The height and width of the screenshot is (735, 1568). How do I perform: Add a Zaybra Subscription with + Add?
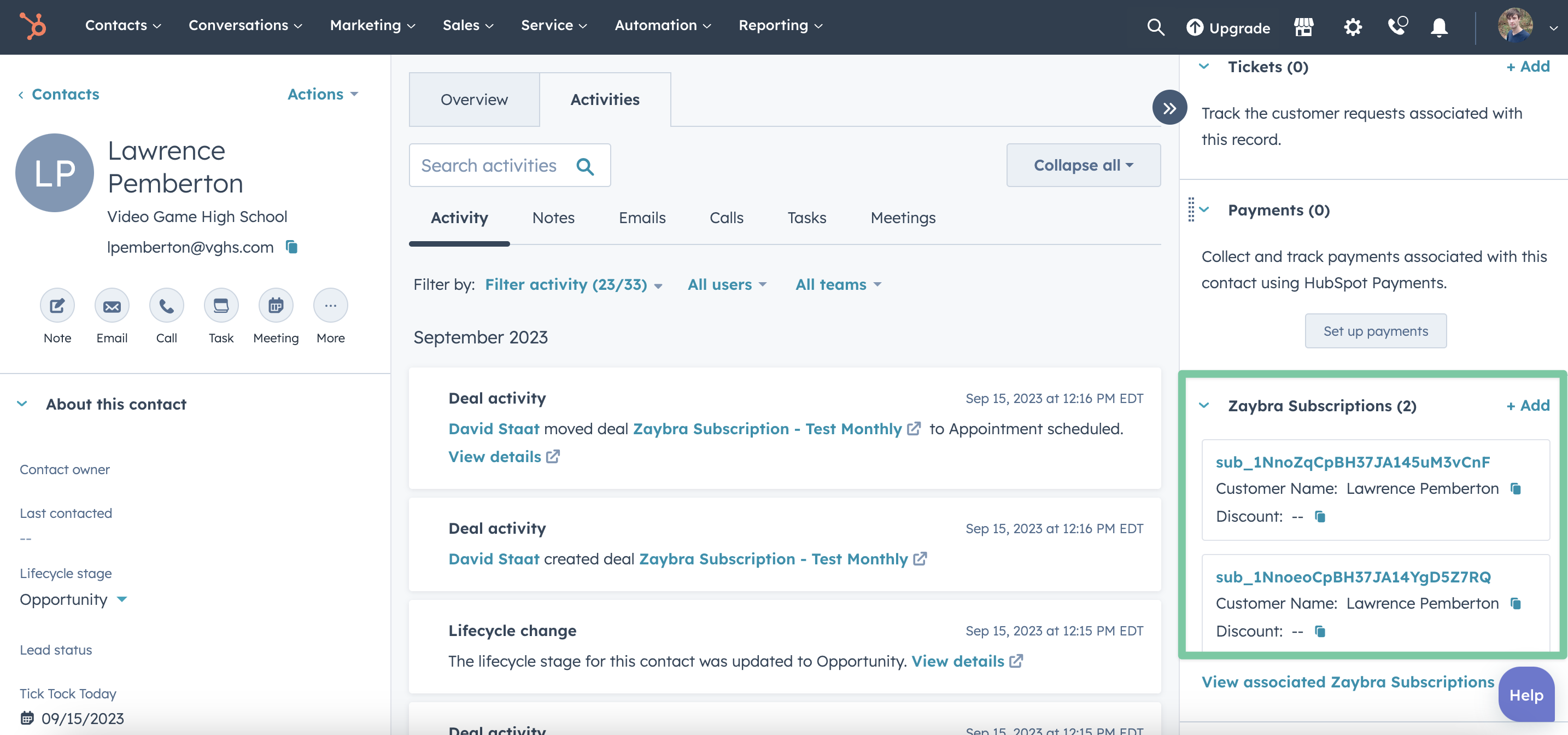1528,406
